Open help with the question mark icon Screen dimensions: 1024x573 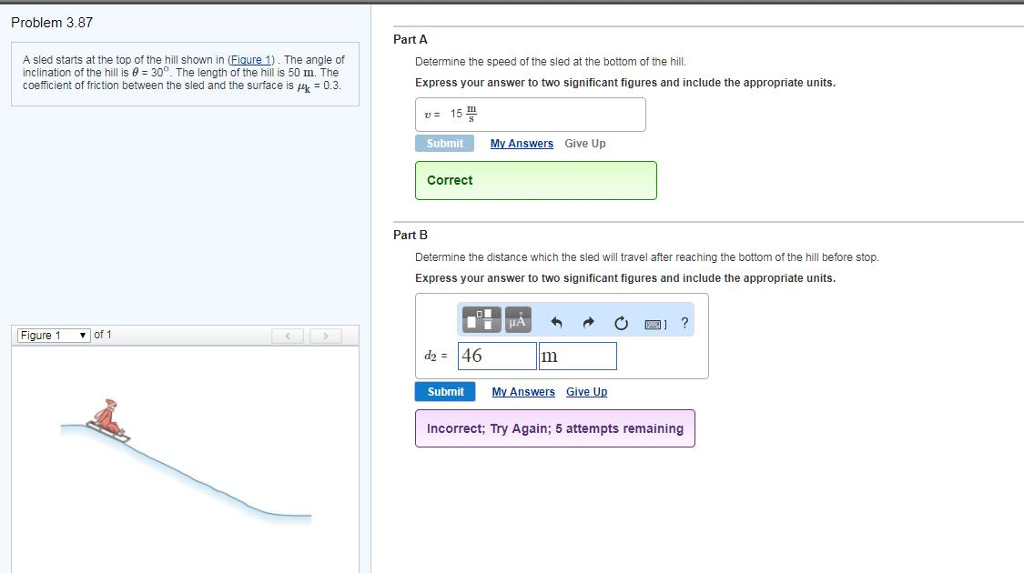click(684, 323)
